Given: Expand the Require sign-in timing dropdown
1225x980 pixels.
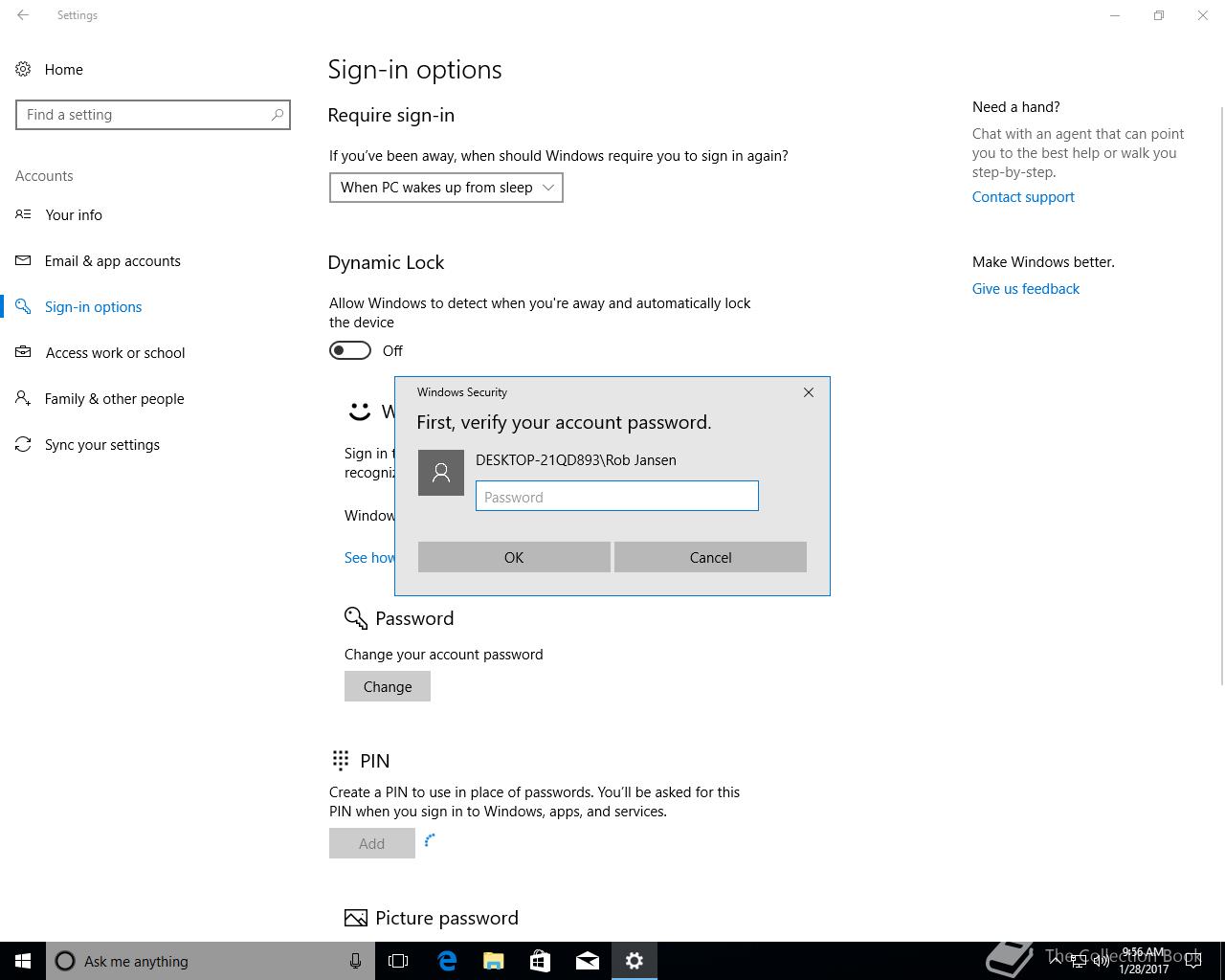Looking at the screenshot, I should 446,188.
